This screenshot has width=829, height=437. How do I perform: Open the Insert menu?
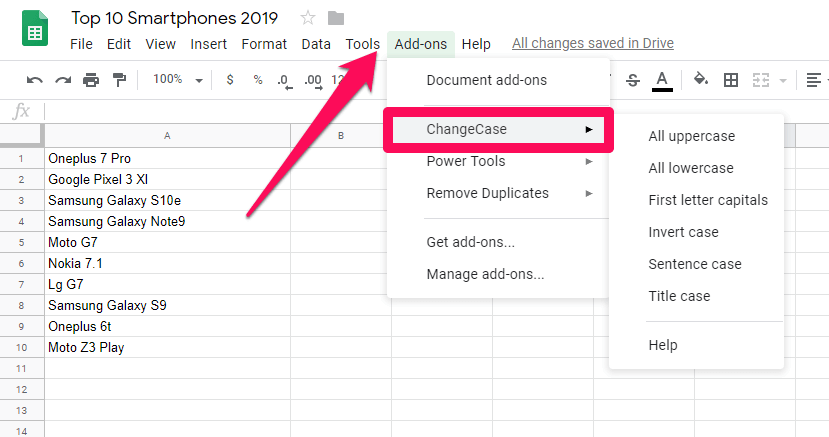[209, 44]
